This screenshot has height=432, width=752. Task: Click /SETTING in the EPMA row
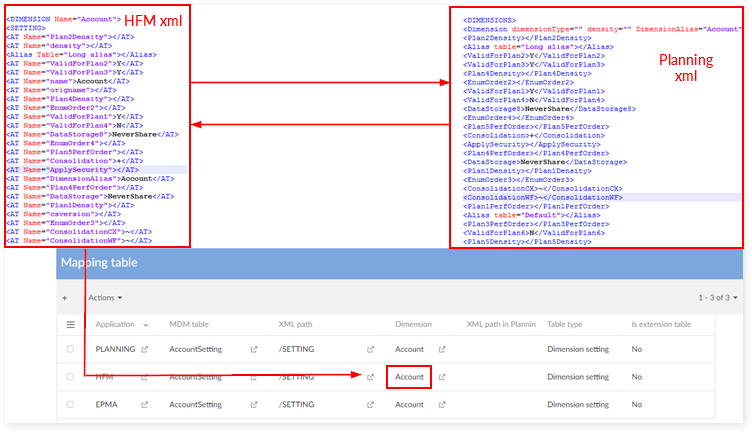point(296,405)
